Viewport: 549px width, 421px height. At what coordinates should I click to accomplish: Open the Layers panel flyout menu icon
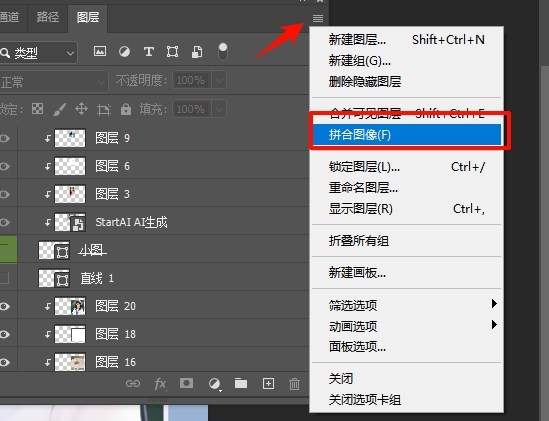pyautogui.click(x=318, y=18)
